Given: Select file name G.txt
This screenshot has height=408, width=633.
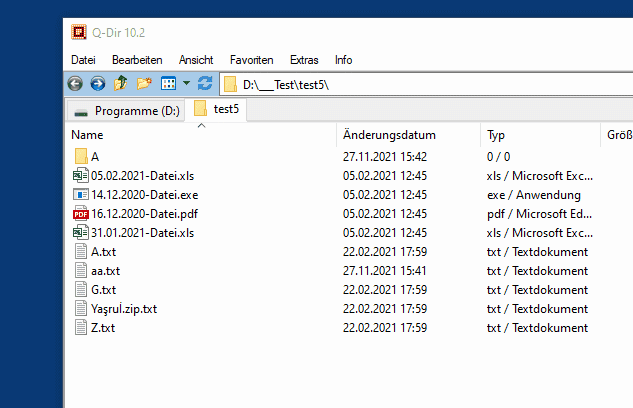Looking at the screenshot, I should point(103,290).
